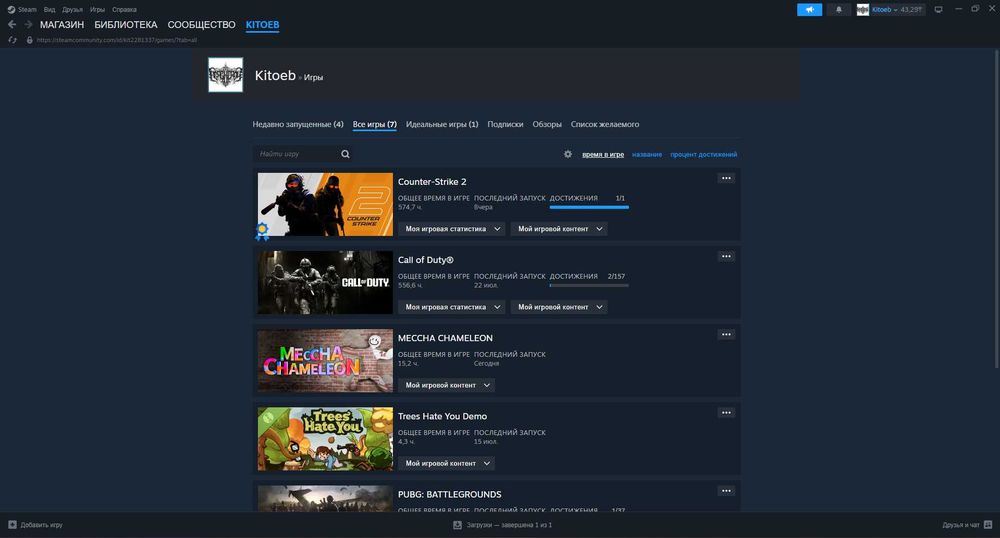Open the Call of Duty® title link
1000x538 pixels.
coord(425,260)
